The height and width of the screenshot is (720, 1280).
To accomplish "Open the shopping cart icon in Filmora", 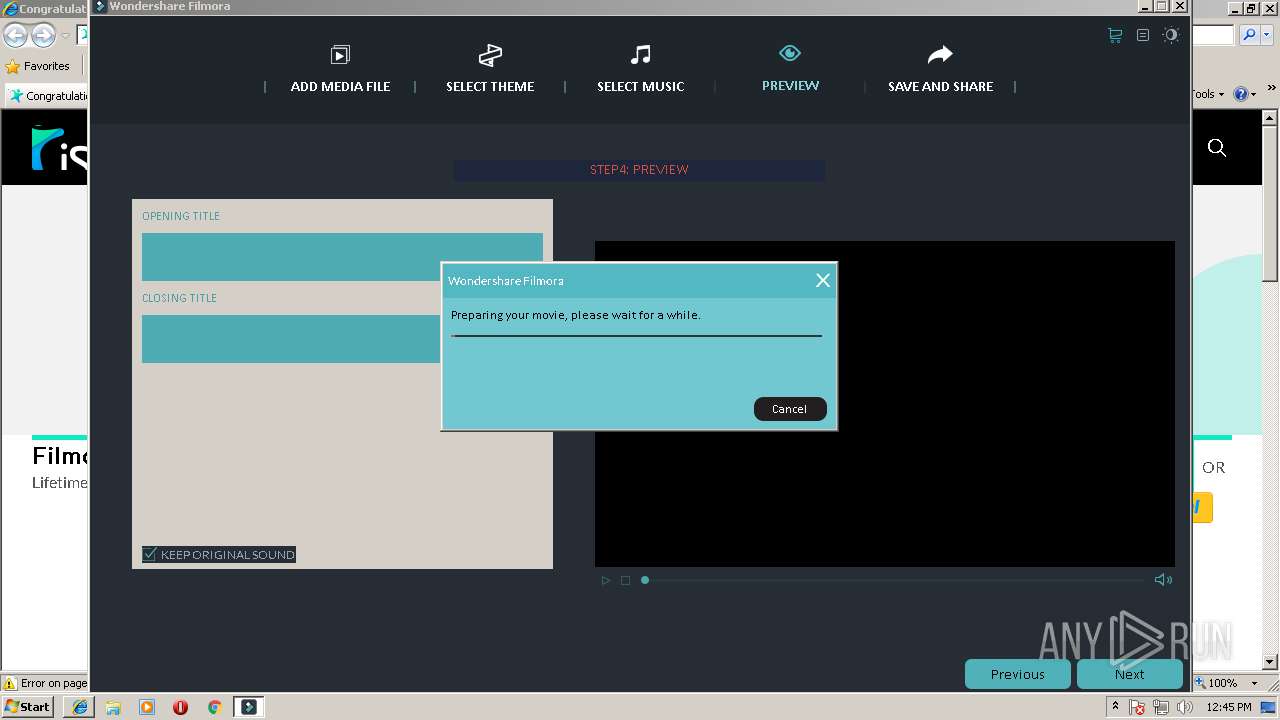I will [1115, 35].
